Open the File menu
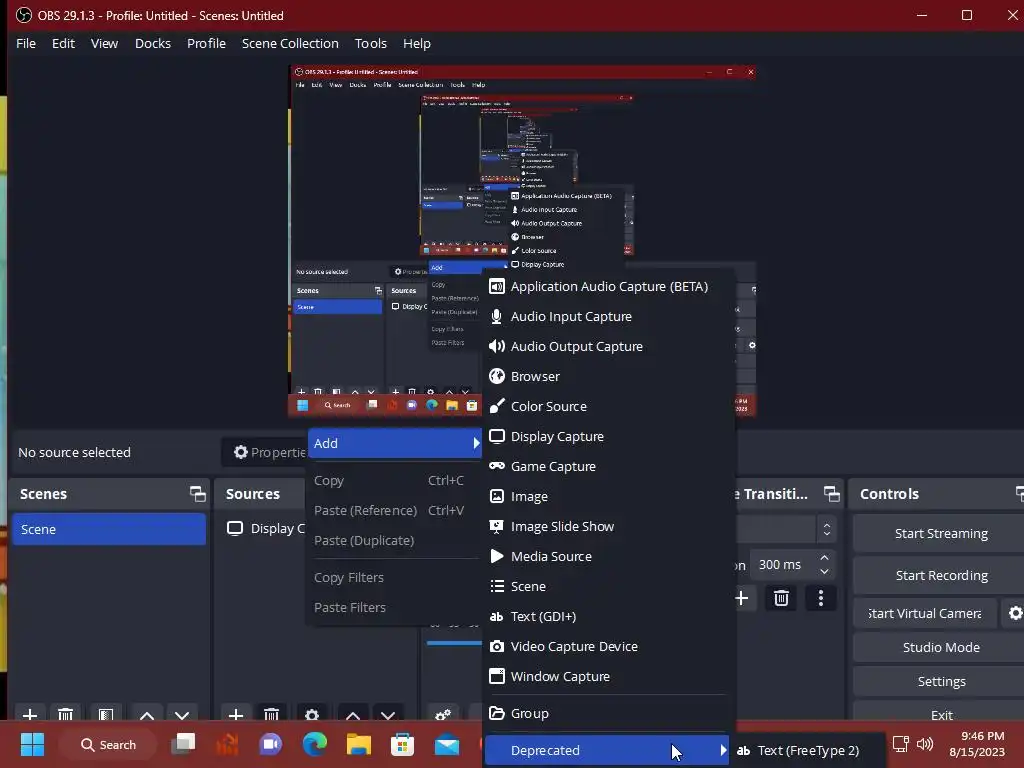This screenshot has height=768, width=1024. (26, 44)
